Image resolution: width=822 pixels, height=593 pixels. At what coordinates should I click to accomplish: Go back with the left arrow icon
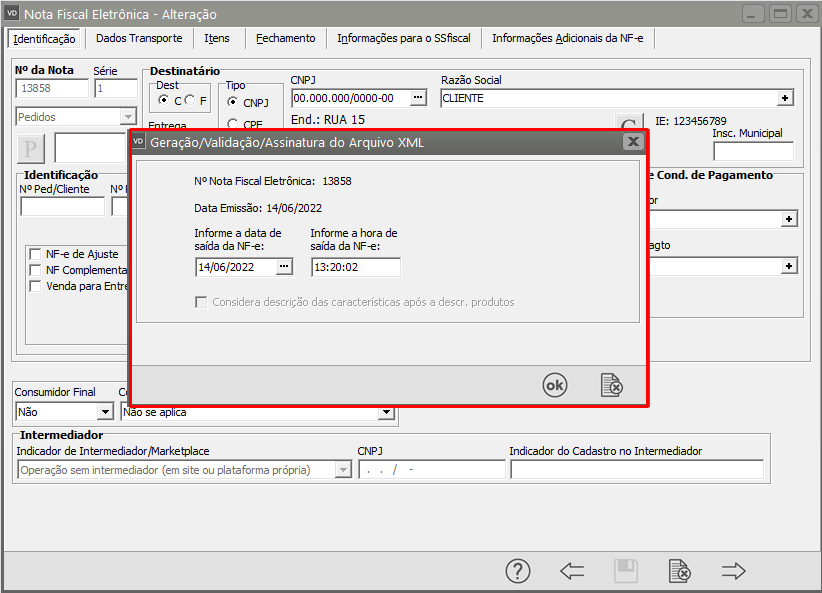click(x=572, y=571)
